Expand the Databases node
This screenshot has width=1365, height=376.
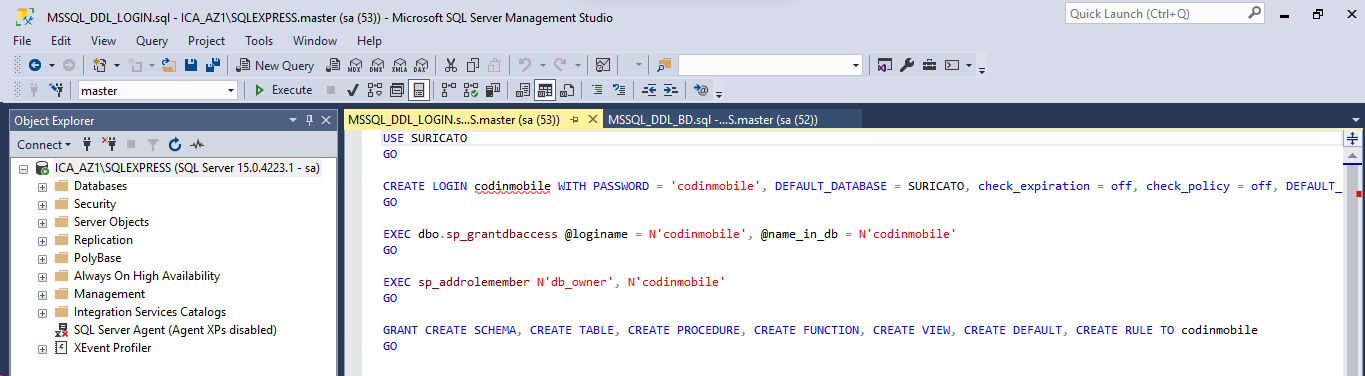42,186
